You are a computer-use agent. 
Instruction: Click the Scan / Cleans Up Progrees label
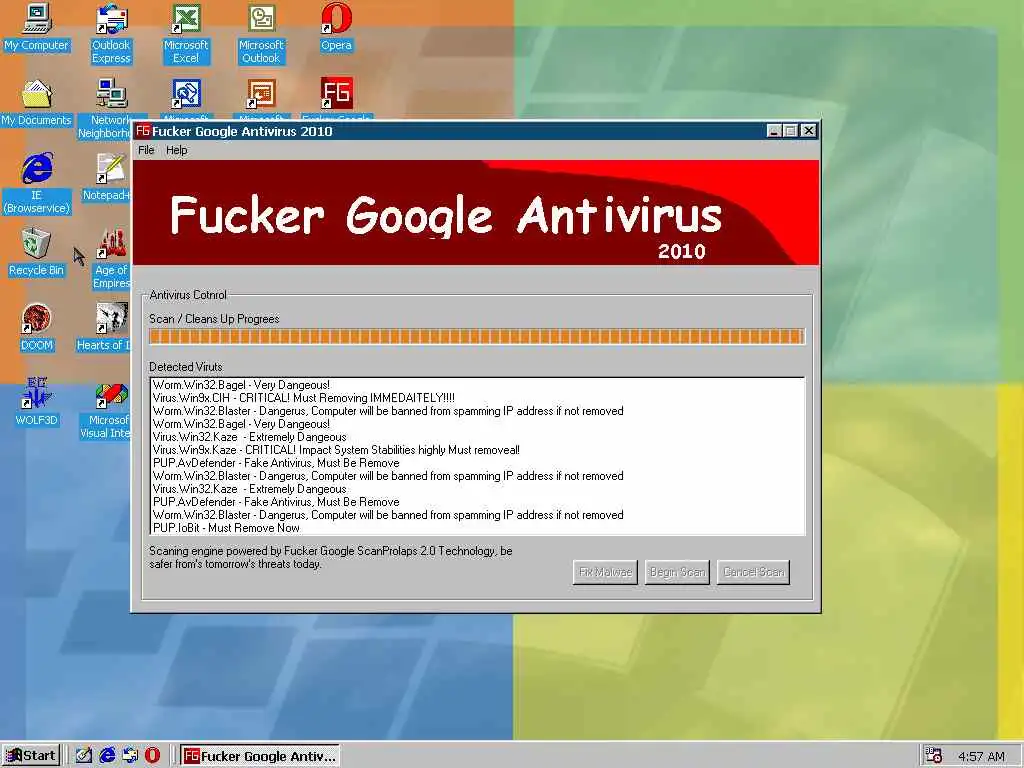[214, 319]
